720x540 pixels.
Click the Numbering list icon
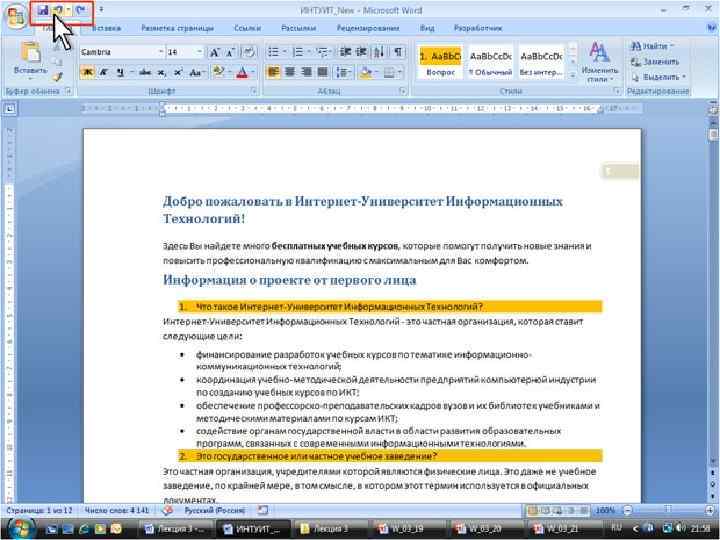298,52
